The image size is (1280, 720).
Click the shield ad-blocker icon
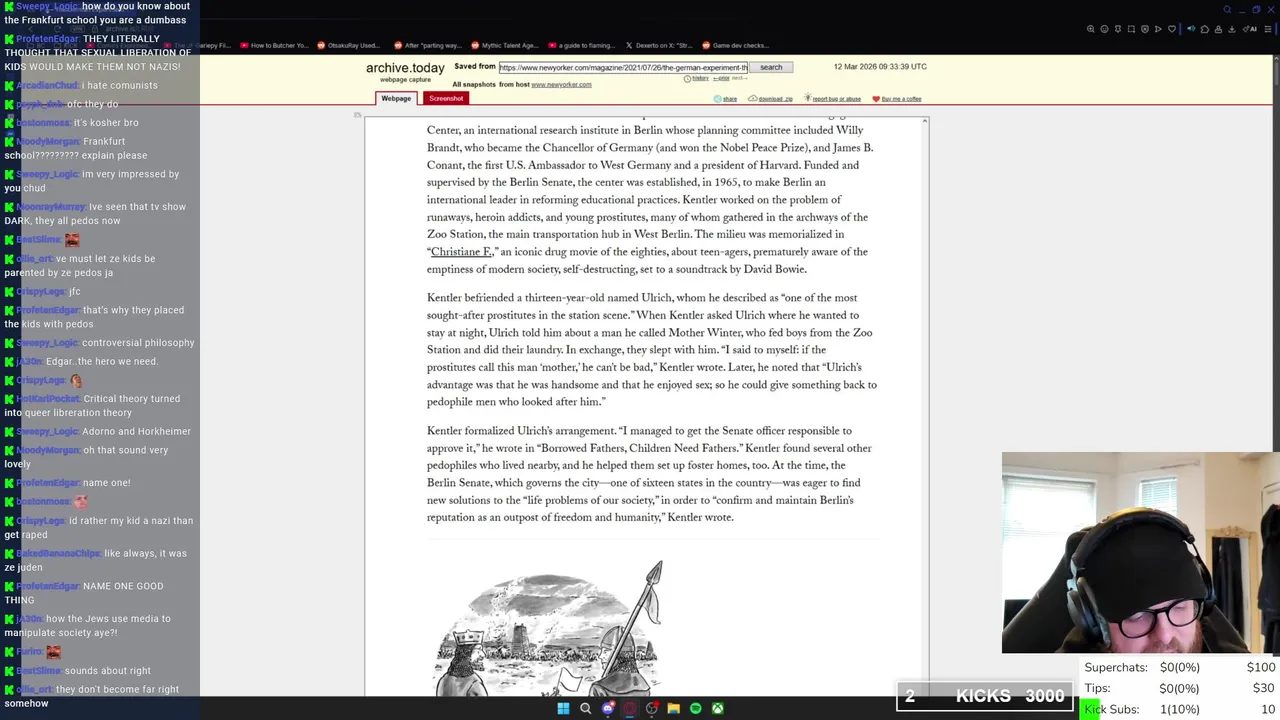(x=1145, y=29)
